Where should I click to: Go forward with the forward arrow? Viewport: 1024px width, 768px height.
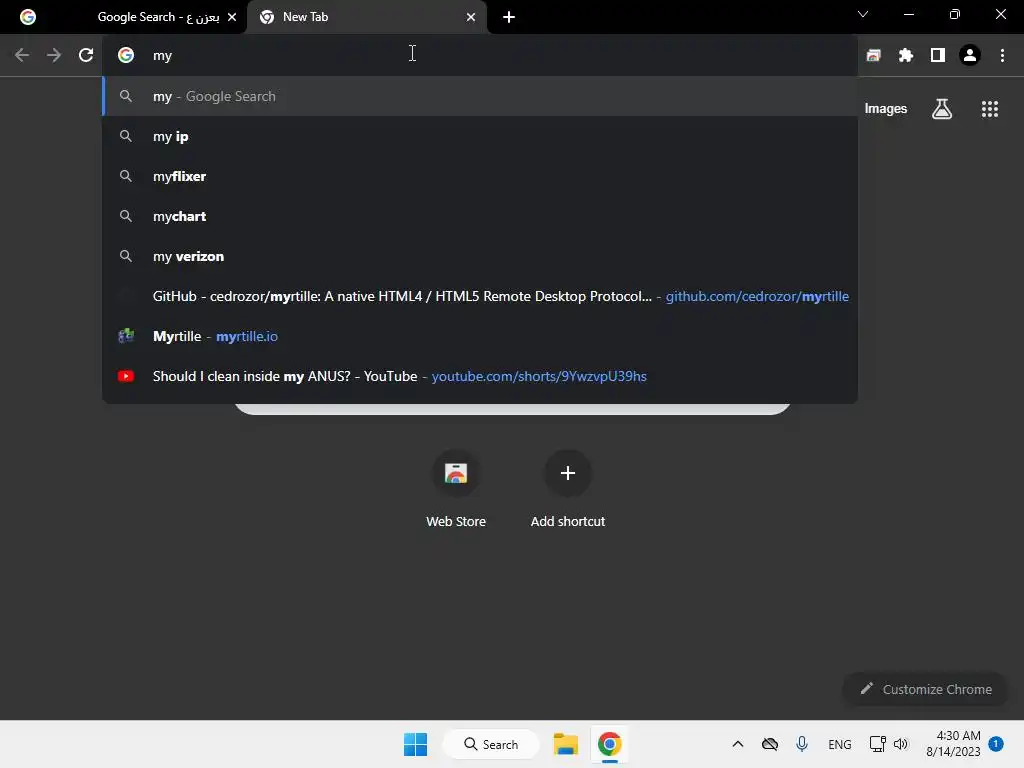54,56
